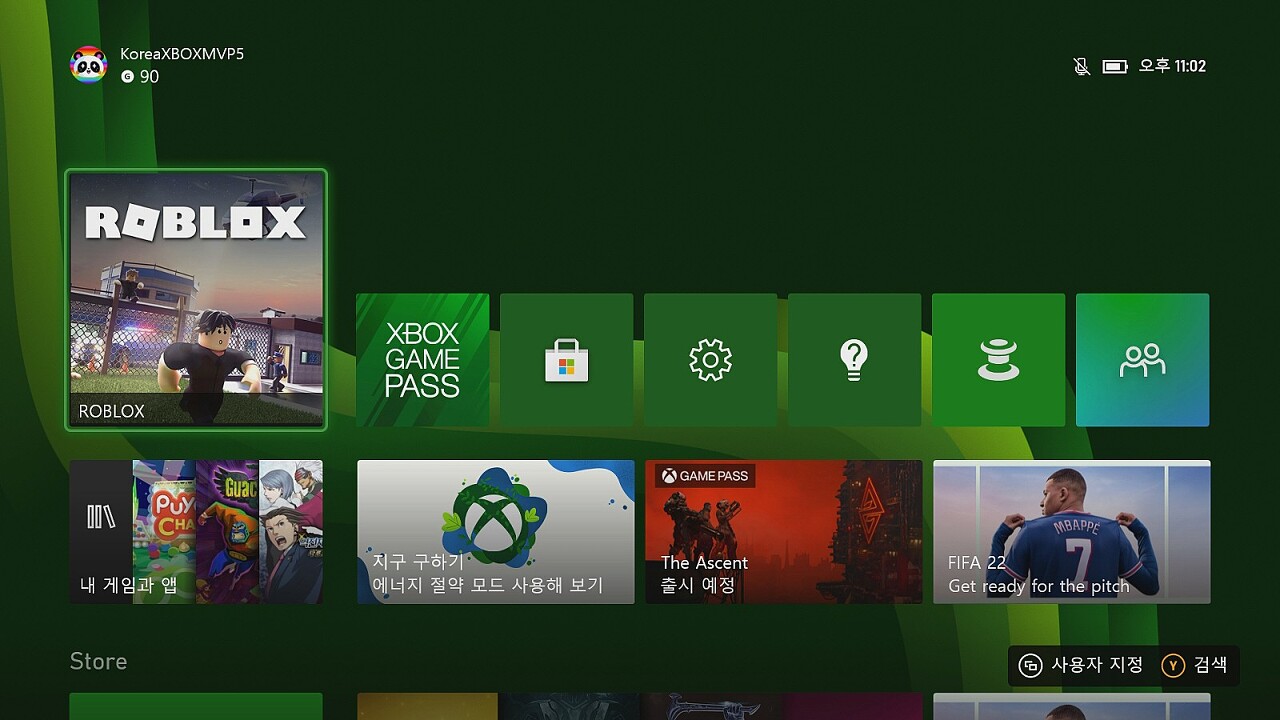Select the Guacamelee game cover
The image size is (1280, 720).
point(228,532)
